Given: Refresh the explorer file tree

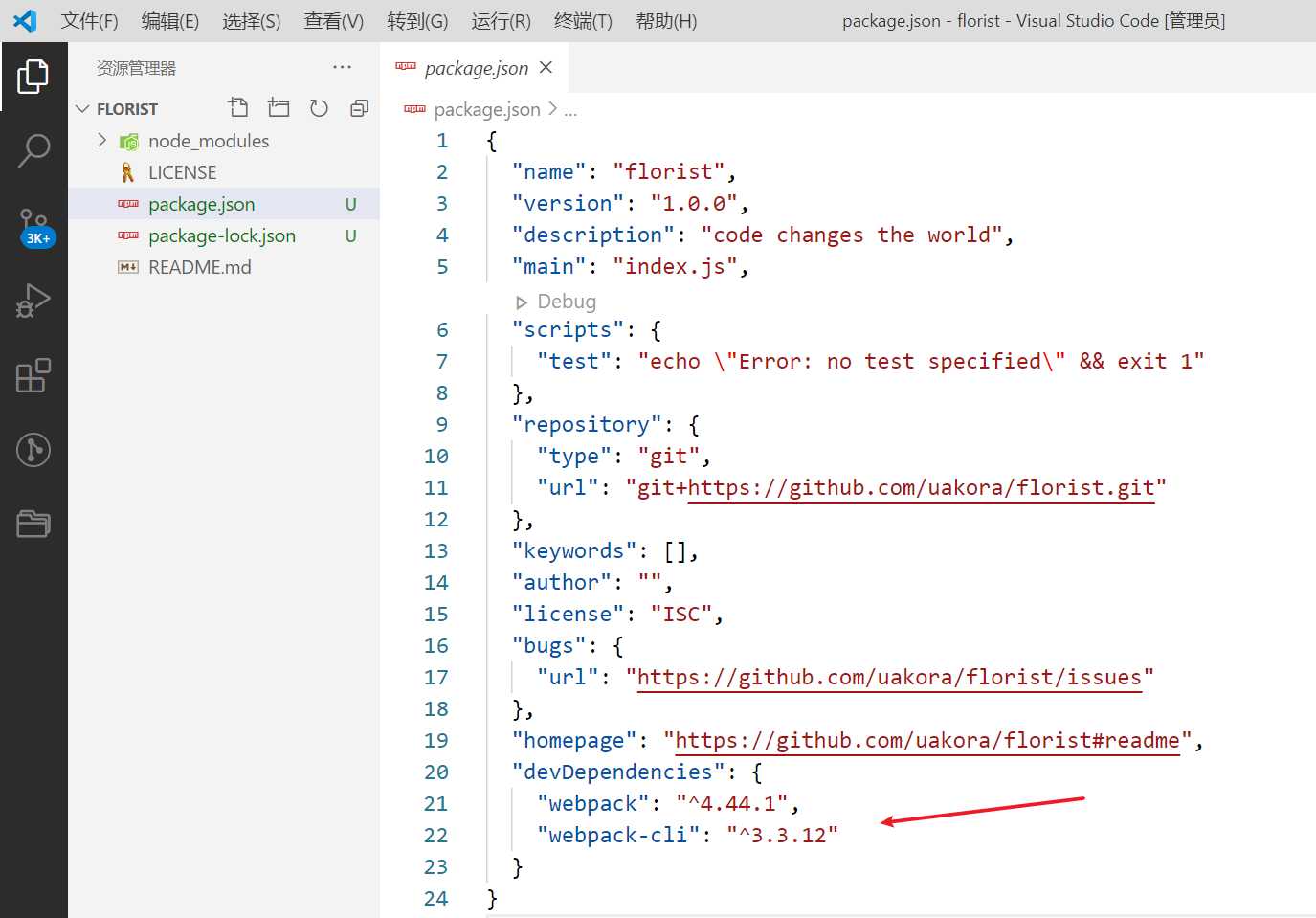Looking at the screenshot, I should [319, 108].
